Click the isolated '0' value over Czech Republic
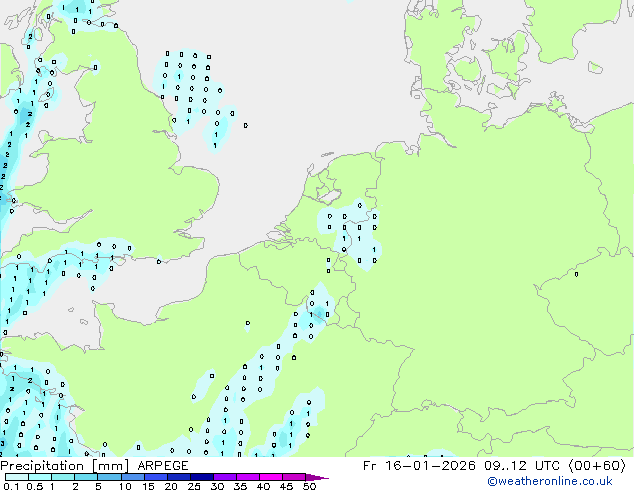Image resolution: width=634 pixels, height=490 pixels. tap(577, 275)
